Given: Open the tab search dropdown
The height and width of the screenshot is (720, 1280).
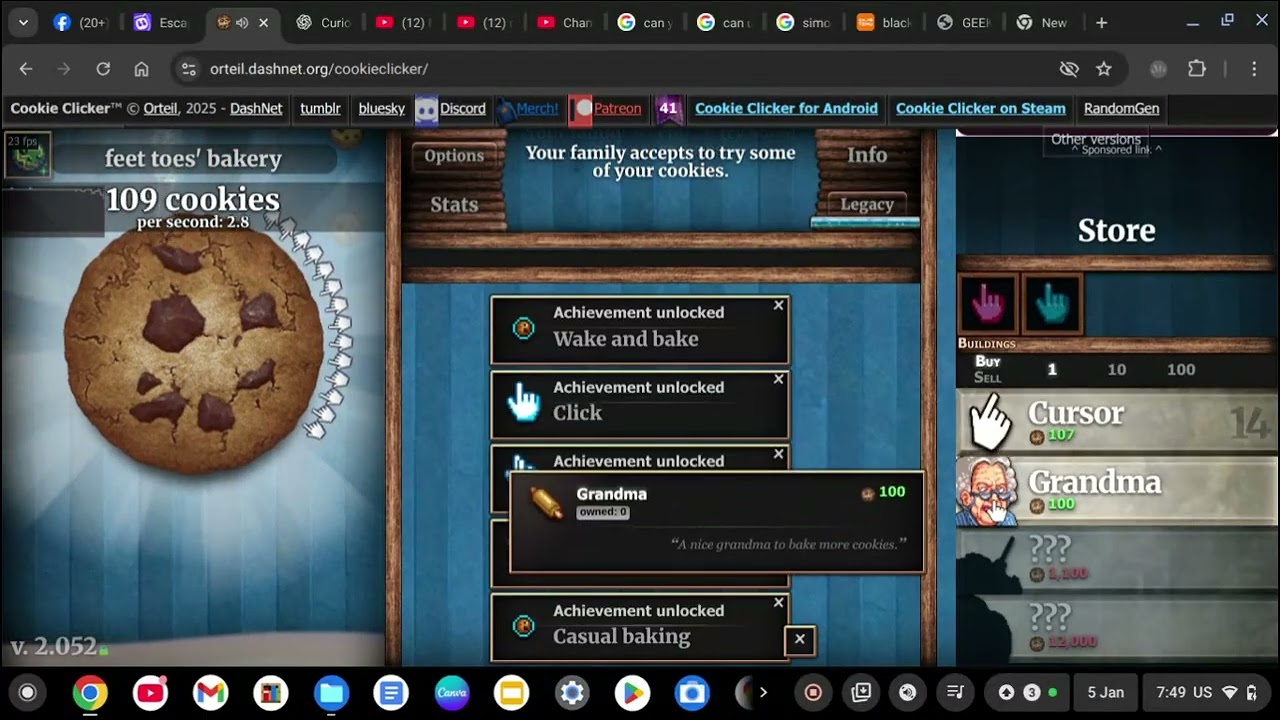Looking at the screenshot, I should (23, 23).
